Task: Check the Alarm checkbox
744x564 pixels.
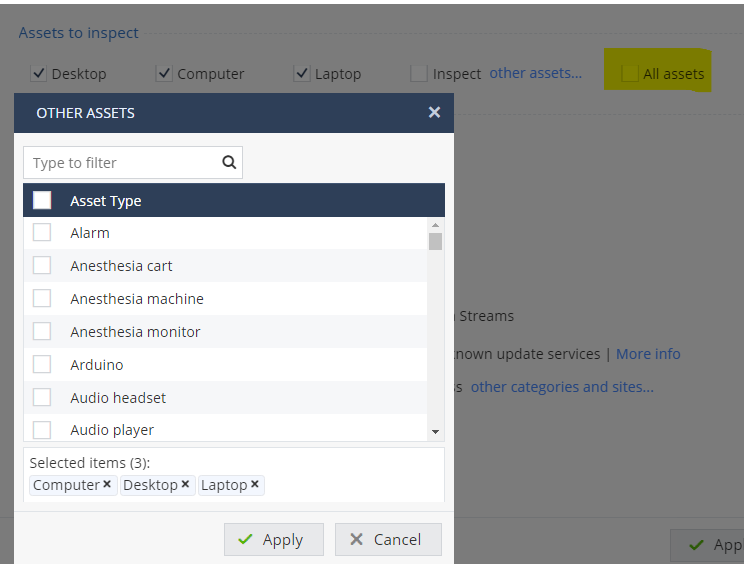Action: tap(42, 232)
